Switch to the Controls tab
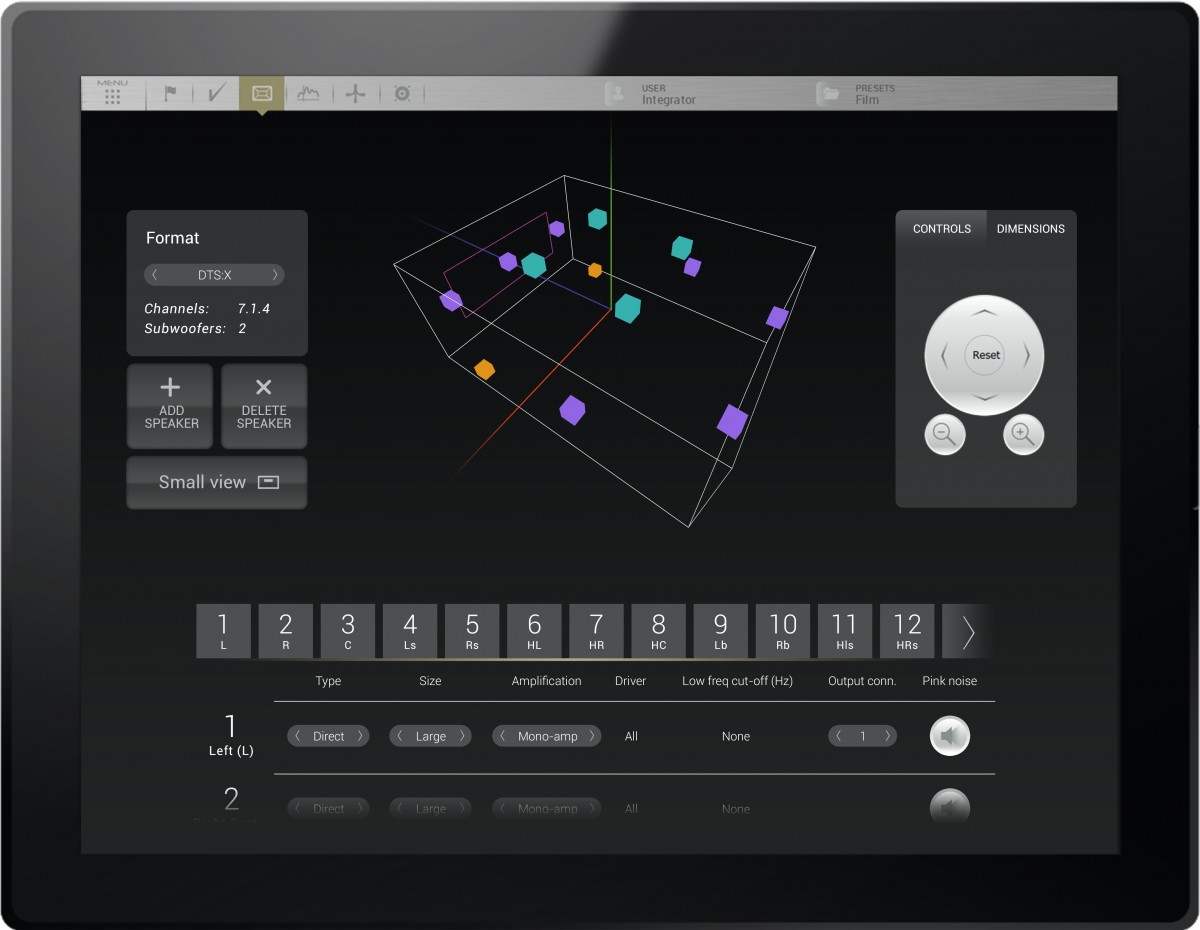The image size is (1200, 930). 941,229
